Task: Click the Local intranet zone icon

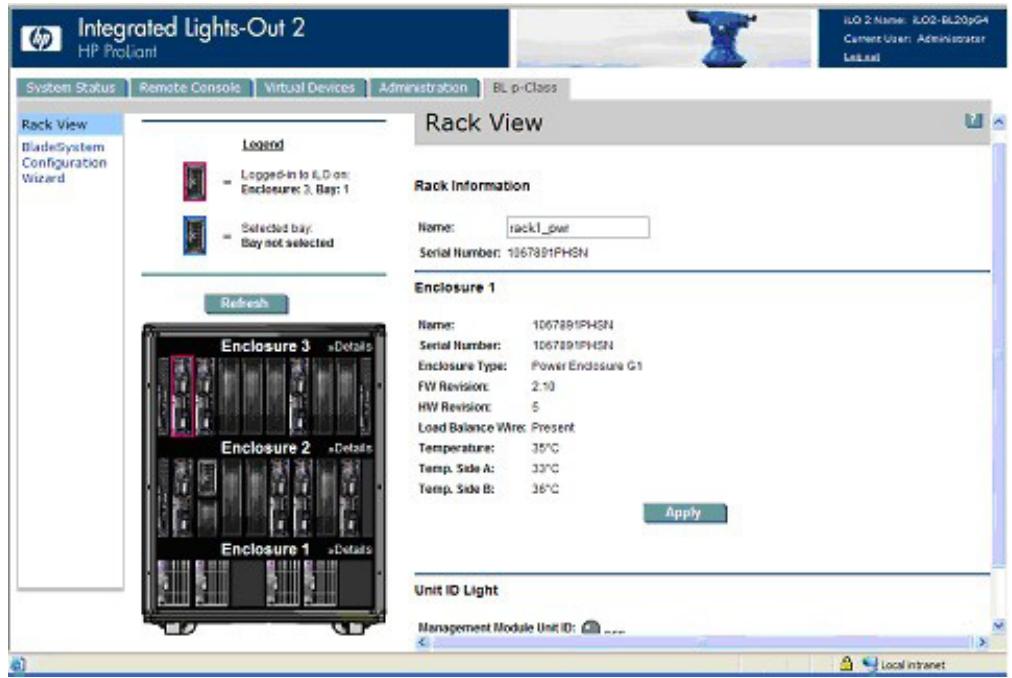Action: (869, 663)
